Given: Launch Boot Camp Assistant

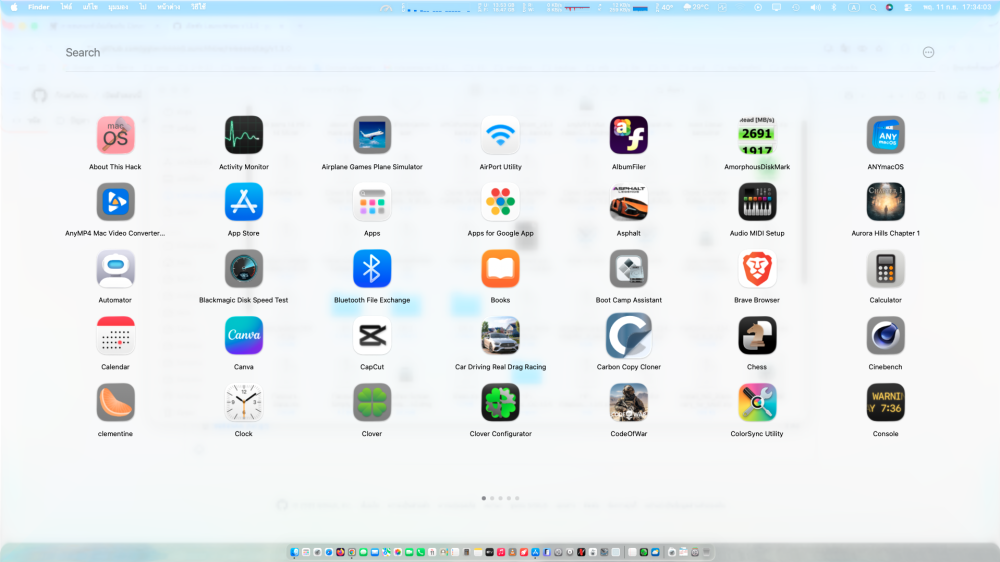Looking at the screenshot, I should point(628,269).
